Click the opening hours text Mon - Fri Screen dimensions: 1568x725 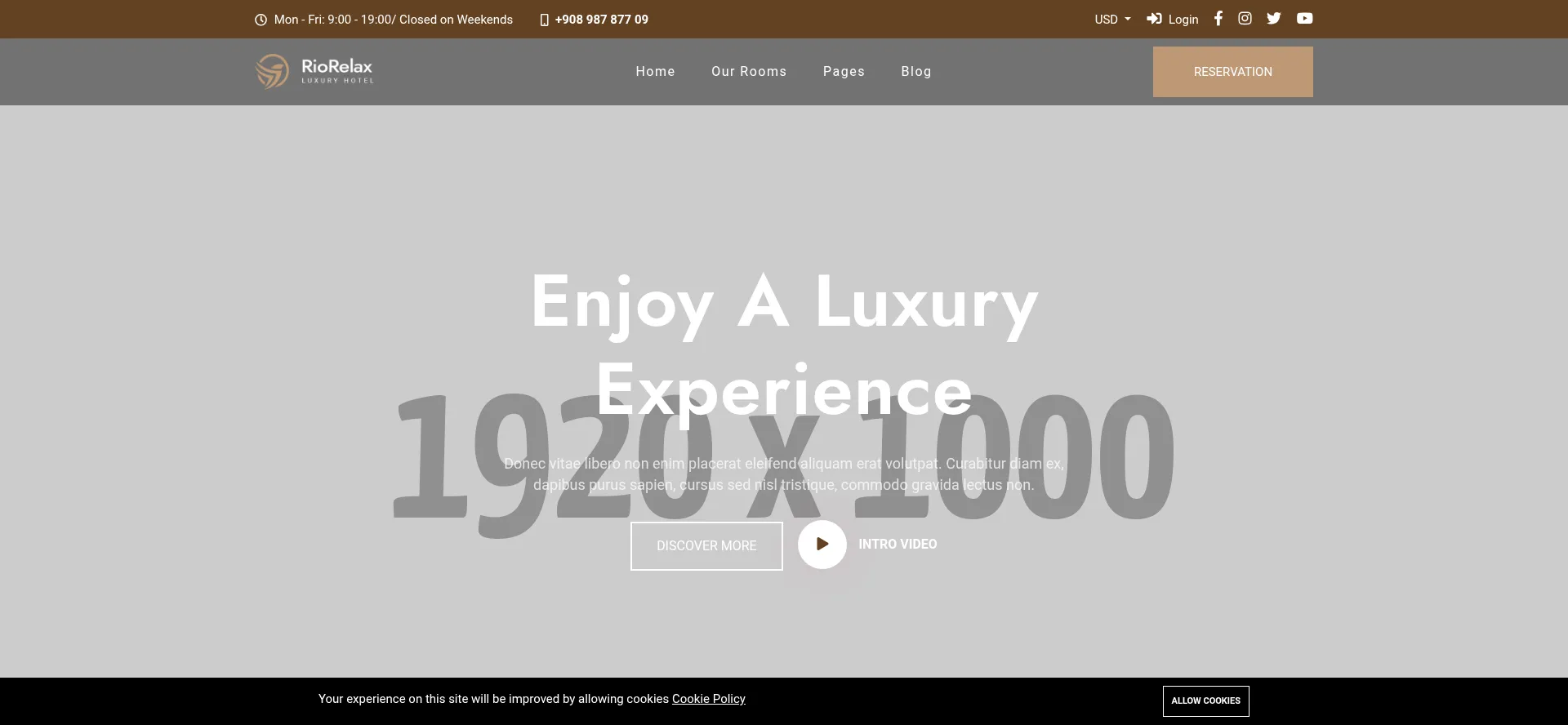pyautogui.click(x=394, y=20)
